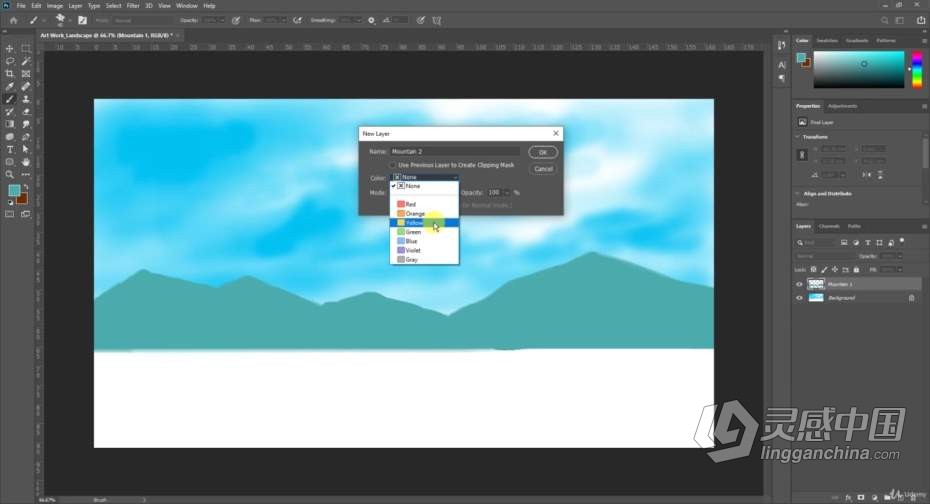
Task: Collapse the Transform section in Properties
Action: pyautogui.click(x=797, y=137)
